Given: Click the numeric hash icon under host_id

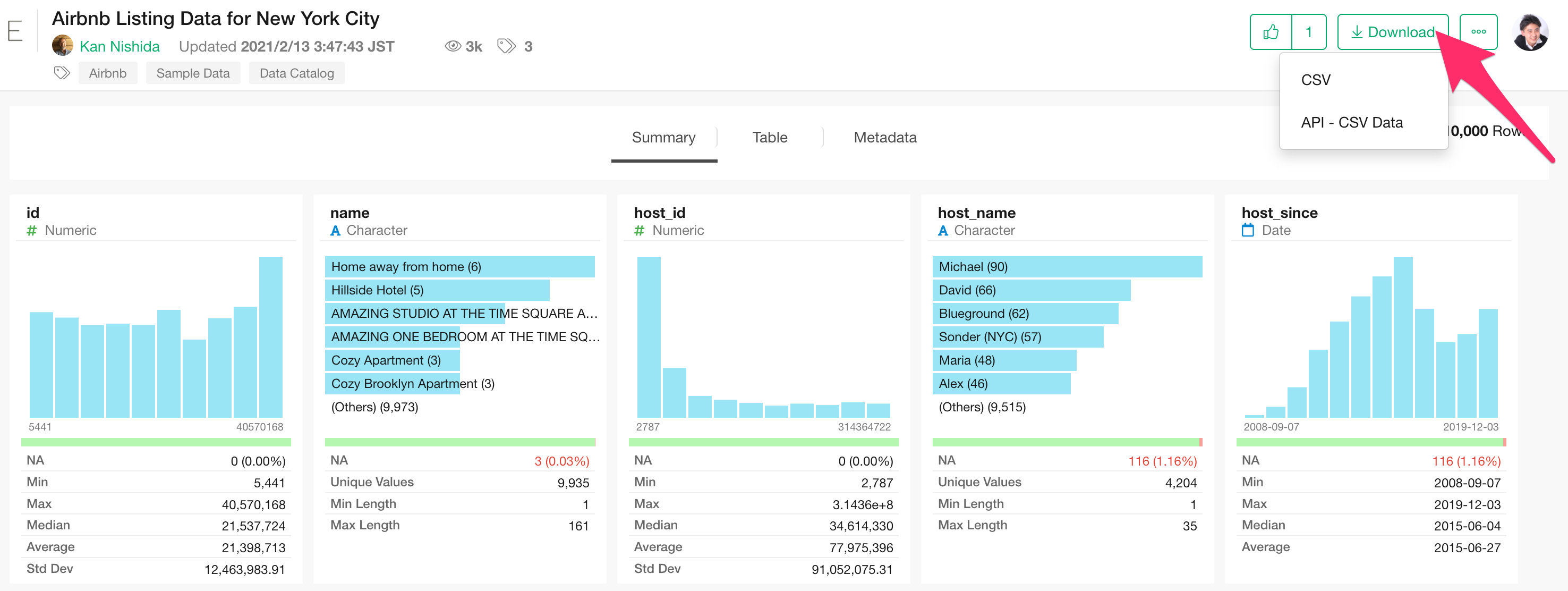Looking at the screenshot, I should [x=639, y=230].
